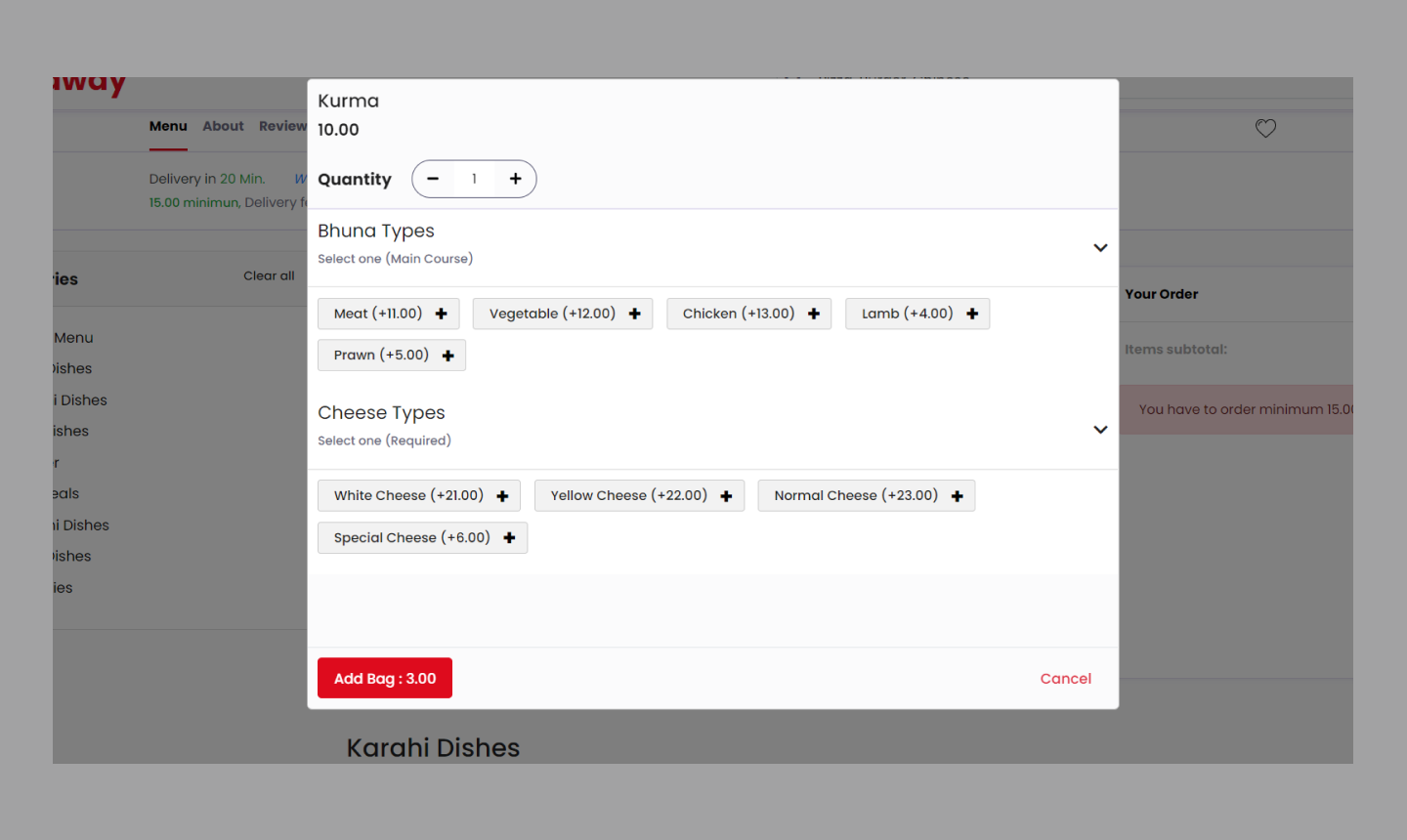1407x840 pixels.
Task: Cancel the Kurma item dialog
Action: (x=1065, y=679)
